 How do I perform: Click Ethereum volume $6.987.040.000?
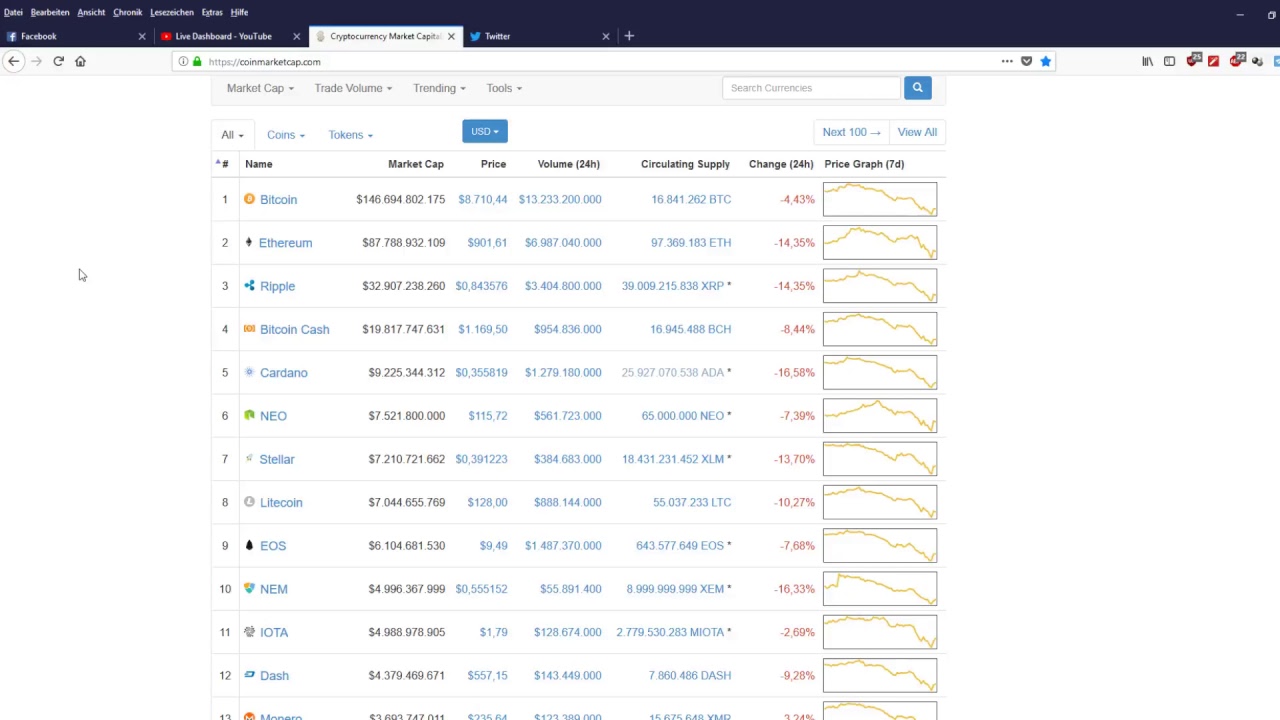click(x=563, y=242)
